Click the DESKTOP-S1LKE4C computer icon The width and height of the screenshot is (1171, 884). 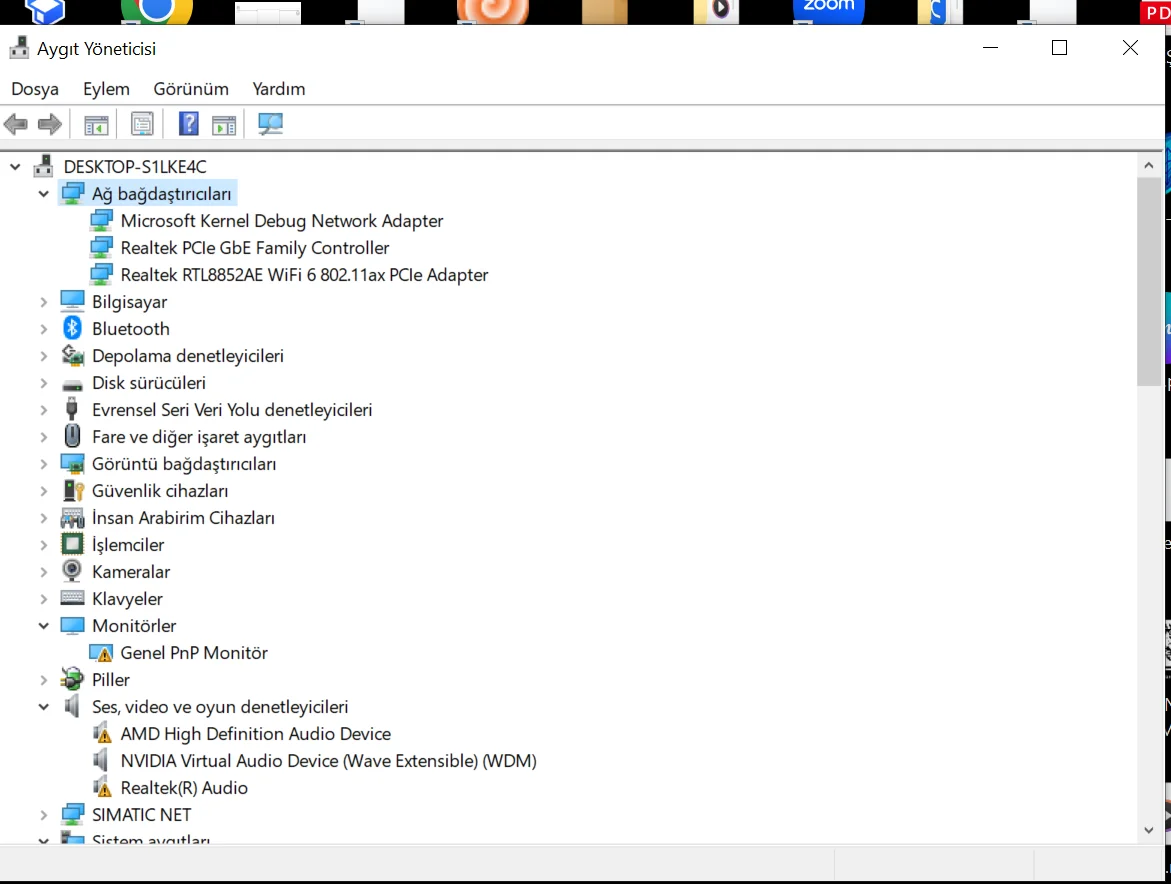[x=43, y=166]
